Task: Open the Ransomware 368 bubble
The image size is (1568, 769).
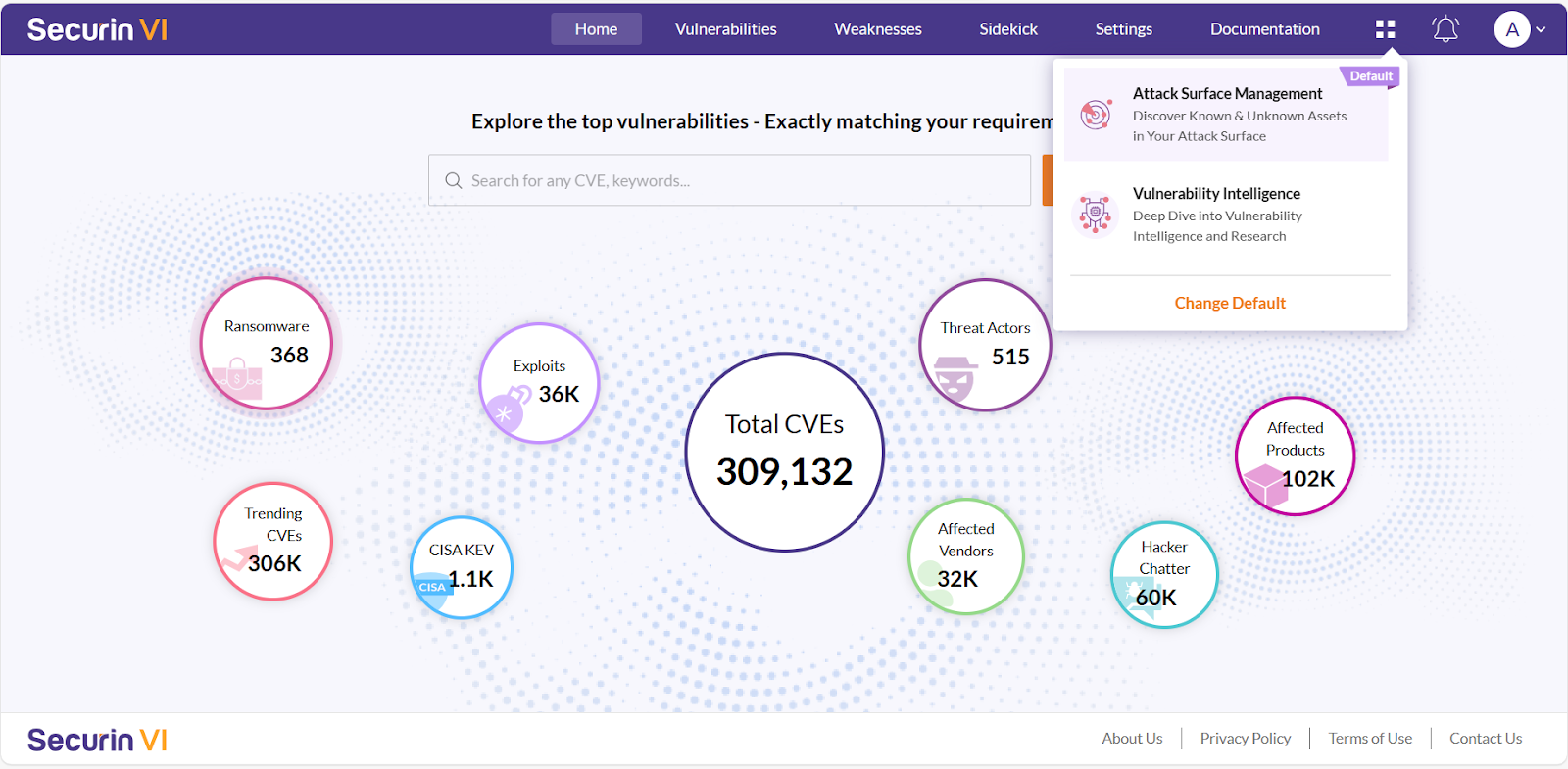Action: [x=266, y=344]
